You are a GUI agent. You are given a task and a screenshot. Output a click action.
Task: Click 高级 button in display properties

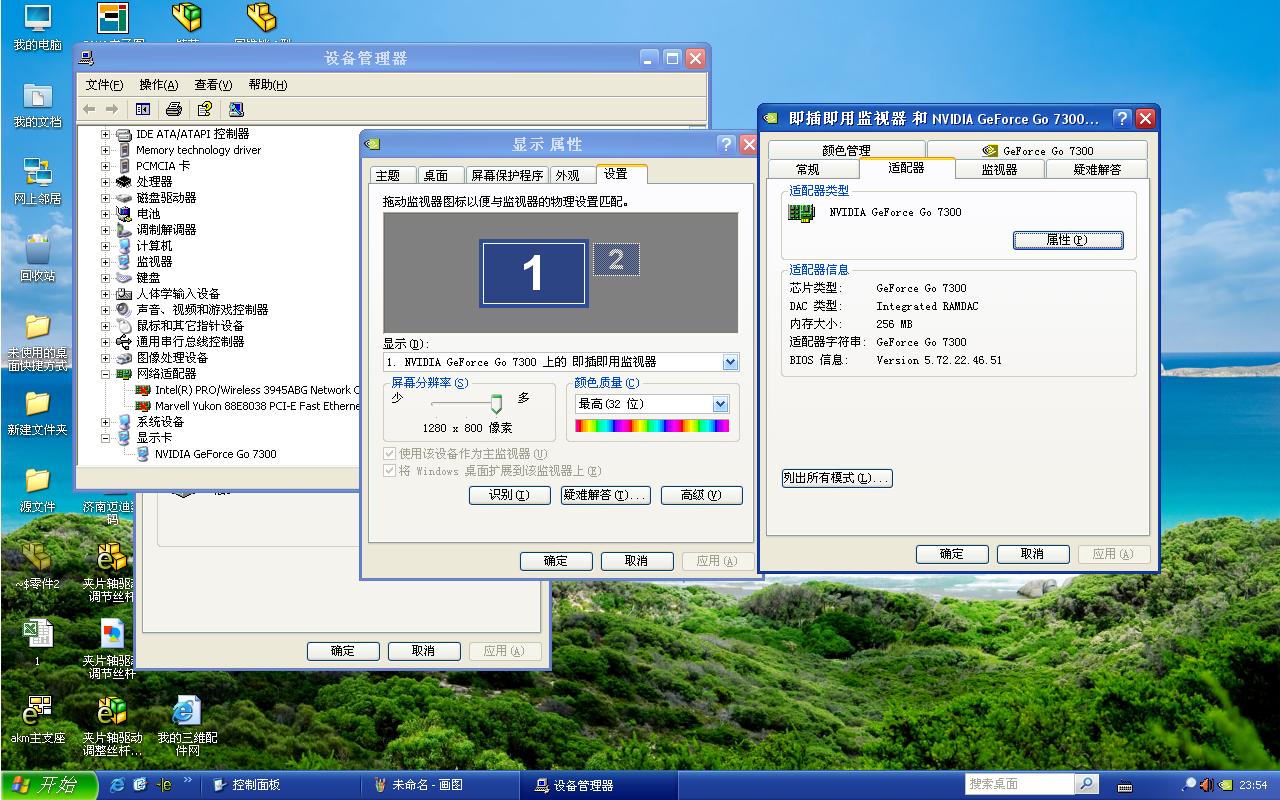(x=701, y=495)
